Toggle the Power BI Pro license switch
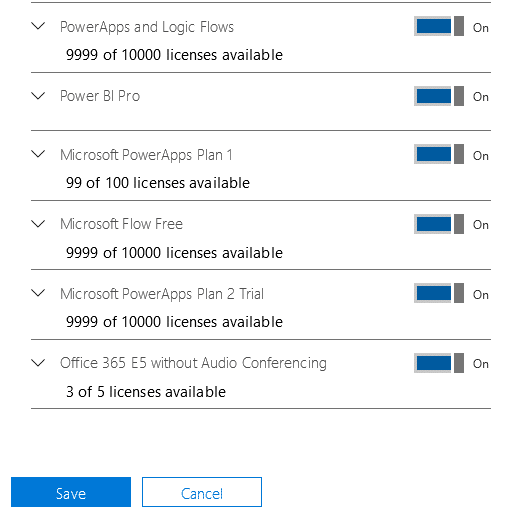The height and width of the screenshot is (529, 511). point(439,96)
